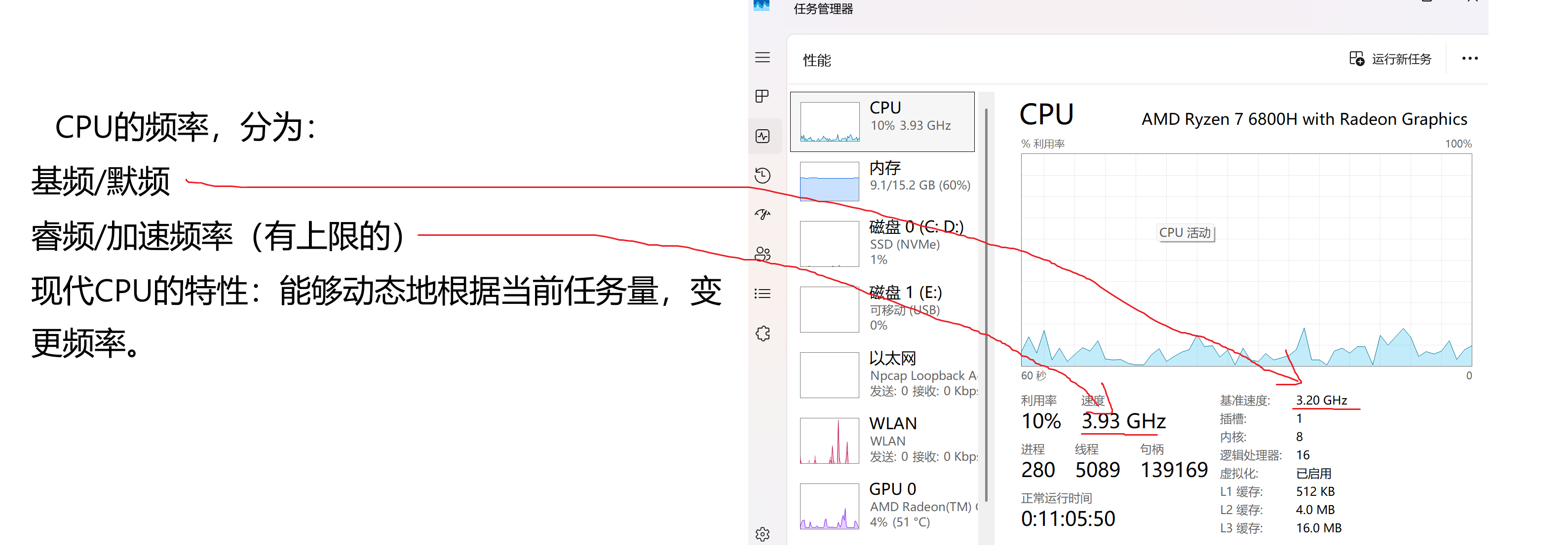Open the Details list icon
Screen dimensions: 1568x556
coord(762,294)
